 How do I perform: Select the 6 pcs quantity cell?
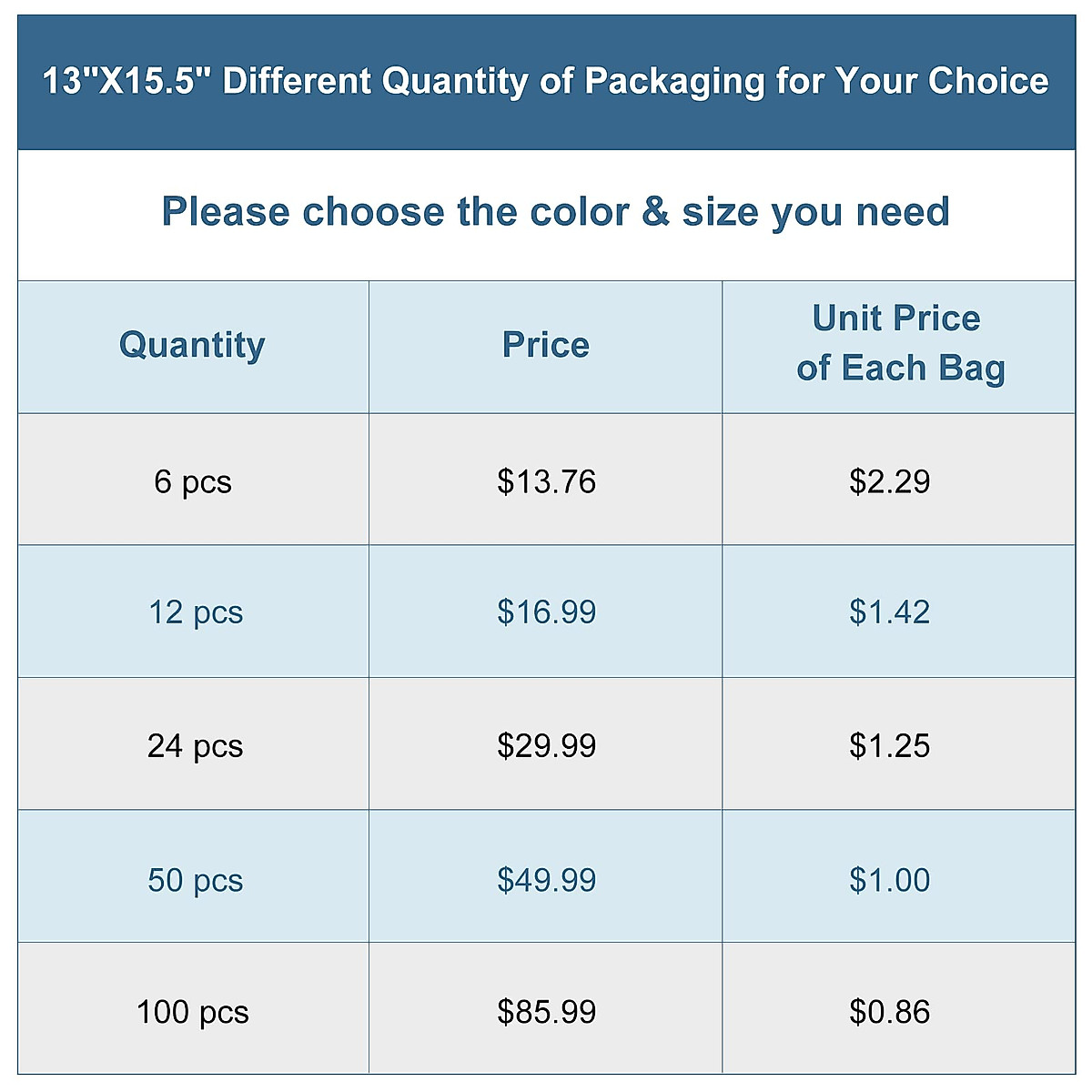193,481
